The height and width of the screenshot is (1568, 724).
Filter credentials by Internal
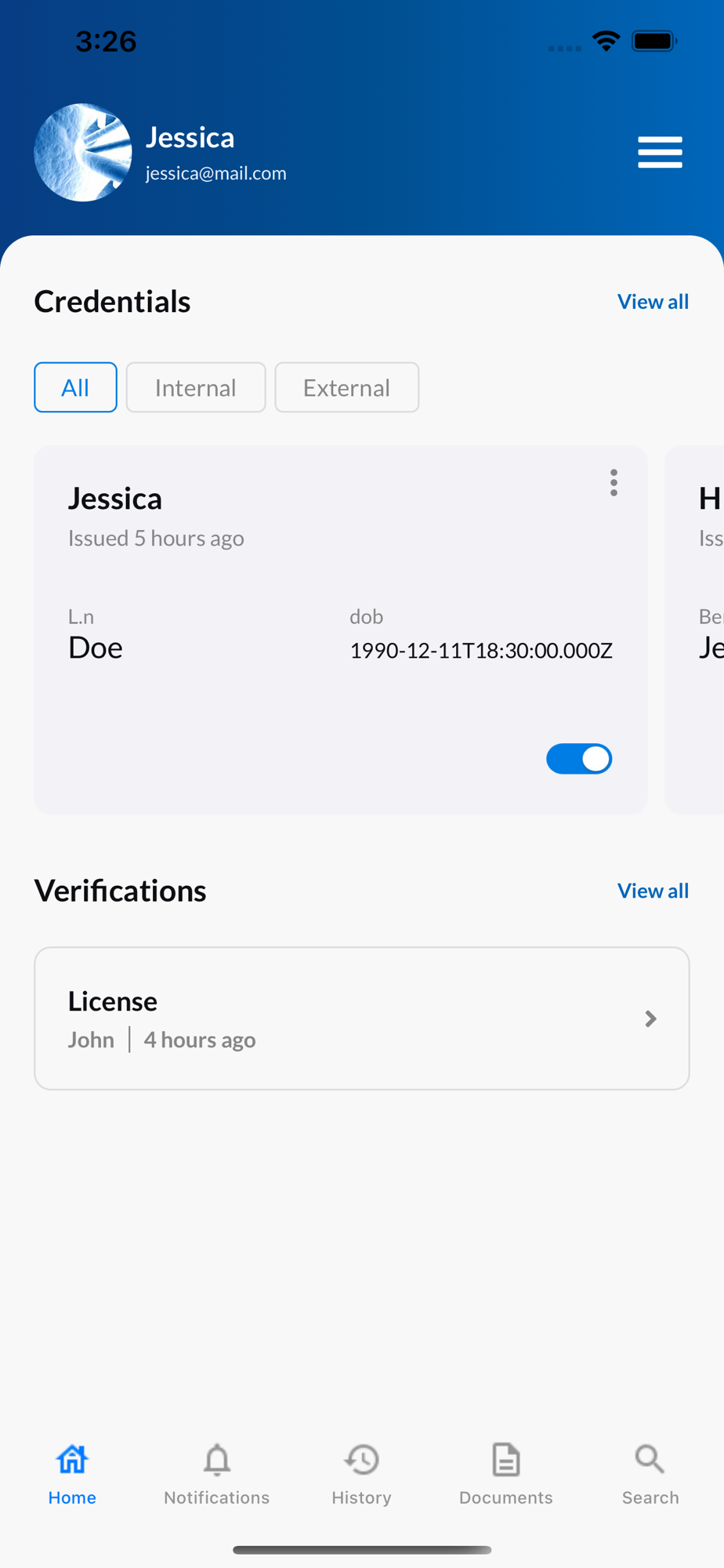pyautogui.click(x=196, y=387)
